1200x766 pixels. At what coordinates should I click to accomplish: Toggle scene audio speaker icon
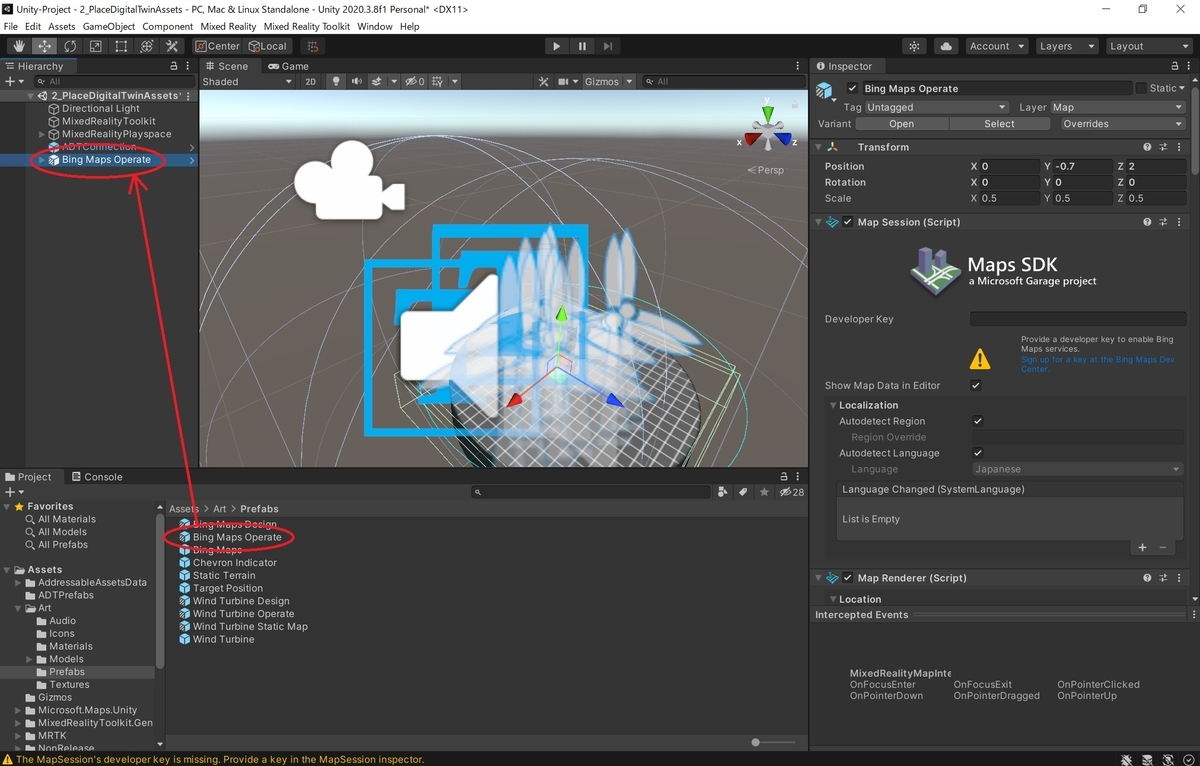click(357, 81)
